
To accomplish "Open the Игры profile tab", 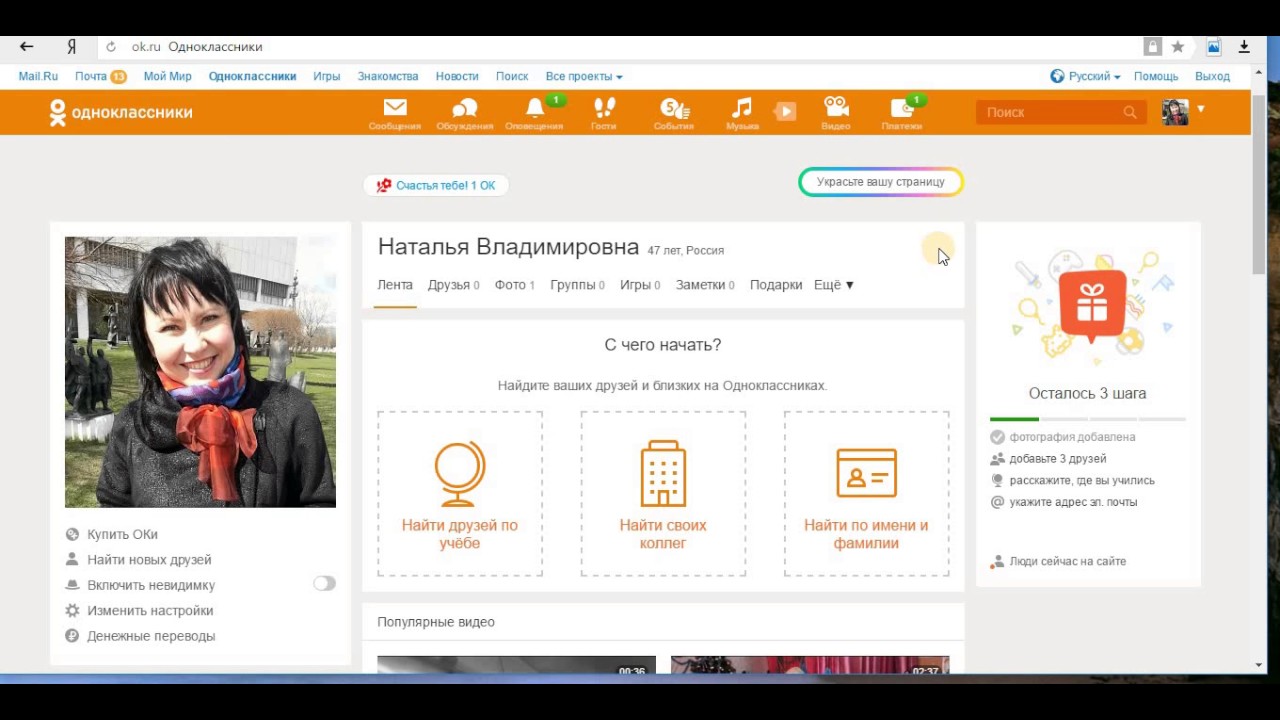I will (640, 285).
